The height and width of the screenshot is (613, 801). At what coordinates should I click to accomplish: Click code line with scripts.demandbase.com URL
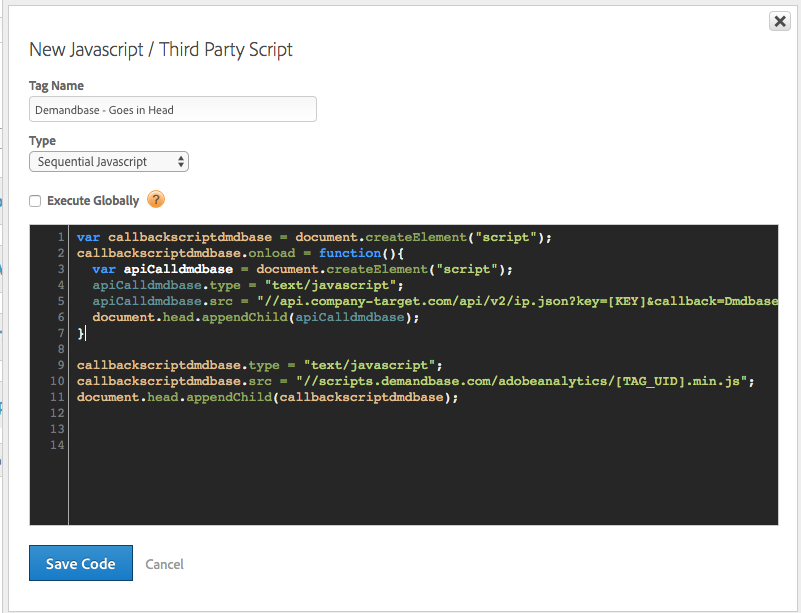coord(415,381)
